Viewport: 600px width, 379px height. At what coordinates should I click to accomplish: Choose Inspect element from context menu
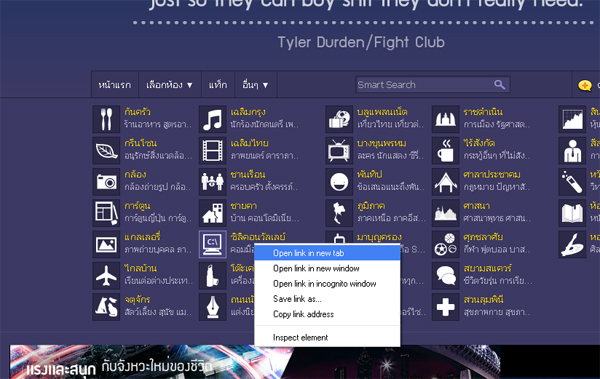pos(327,337)
